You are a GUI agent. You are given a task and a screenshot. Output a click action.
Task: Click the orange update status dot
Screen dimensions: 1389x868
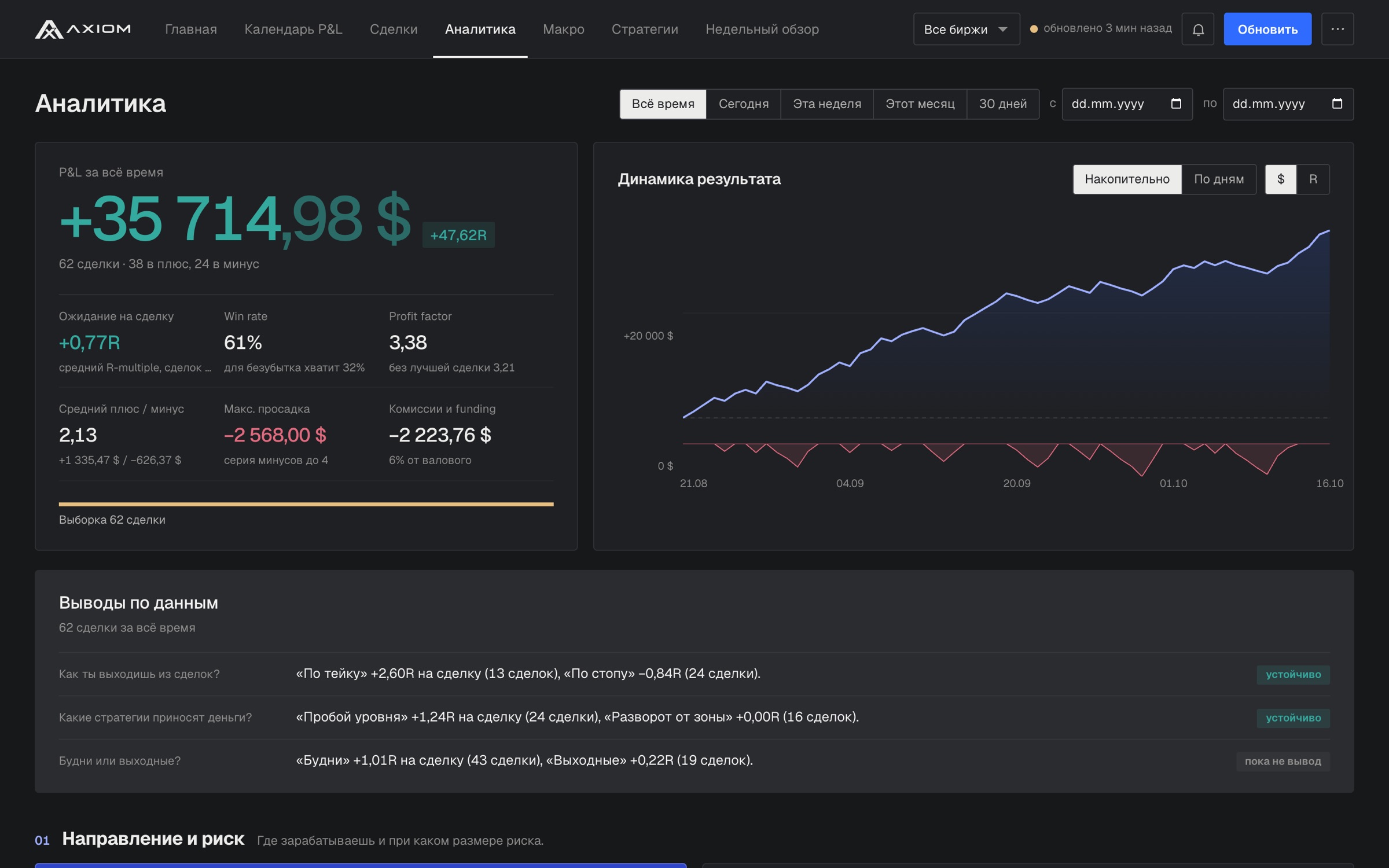pos(1034,28)
